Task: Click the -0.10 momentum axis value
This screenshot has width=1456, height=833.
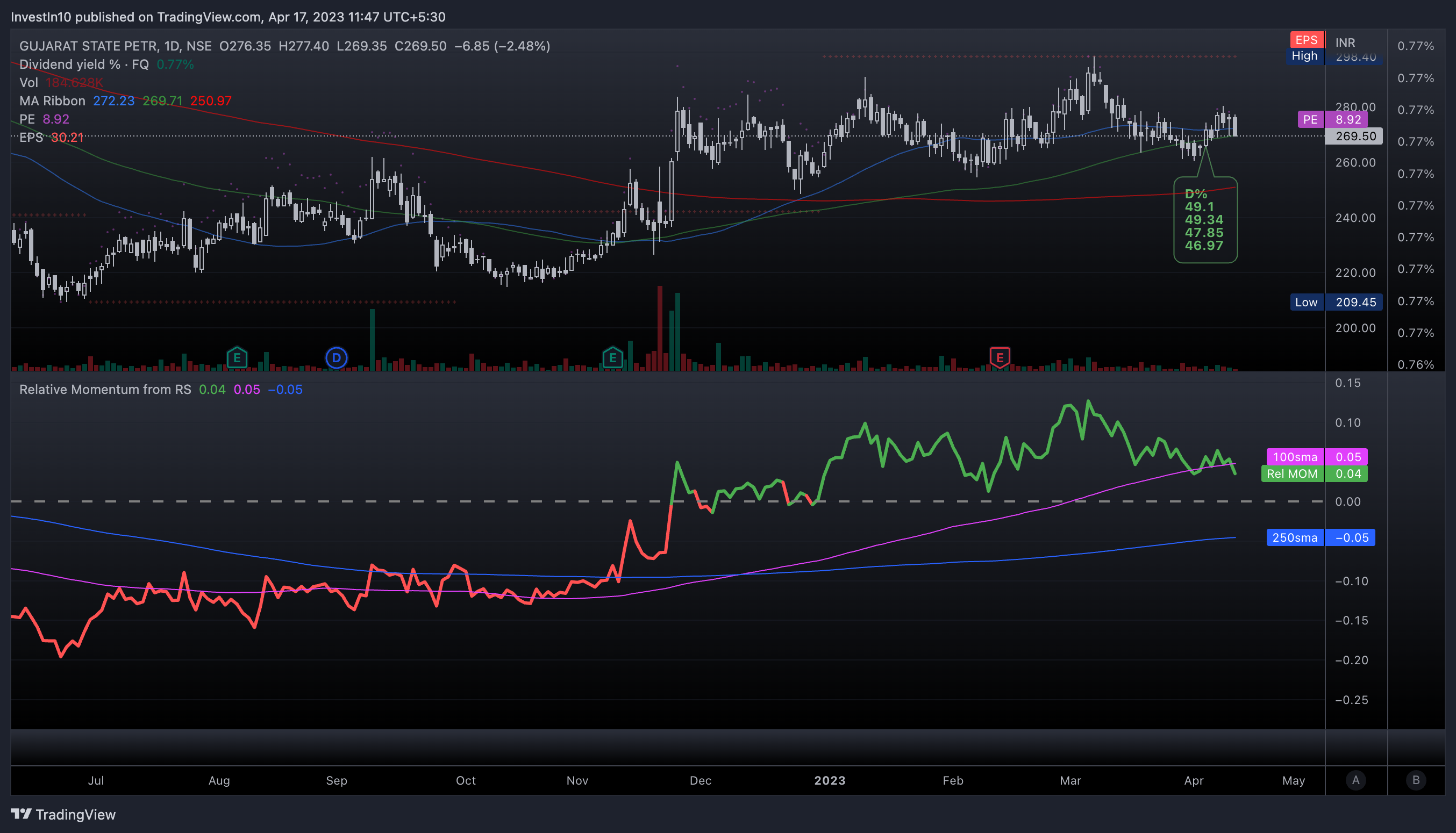Action: click(1351, 581)
